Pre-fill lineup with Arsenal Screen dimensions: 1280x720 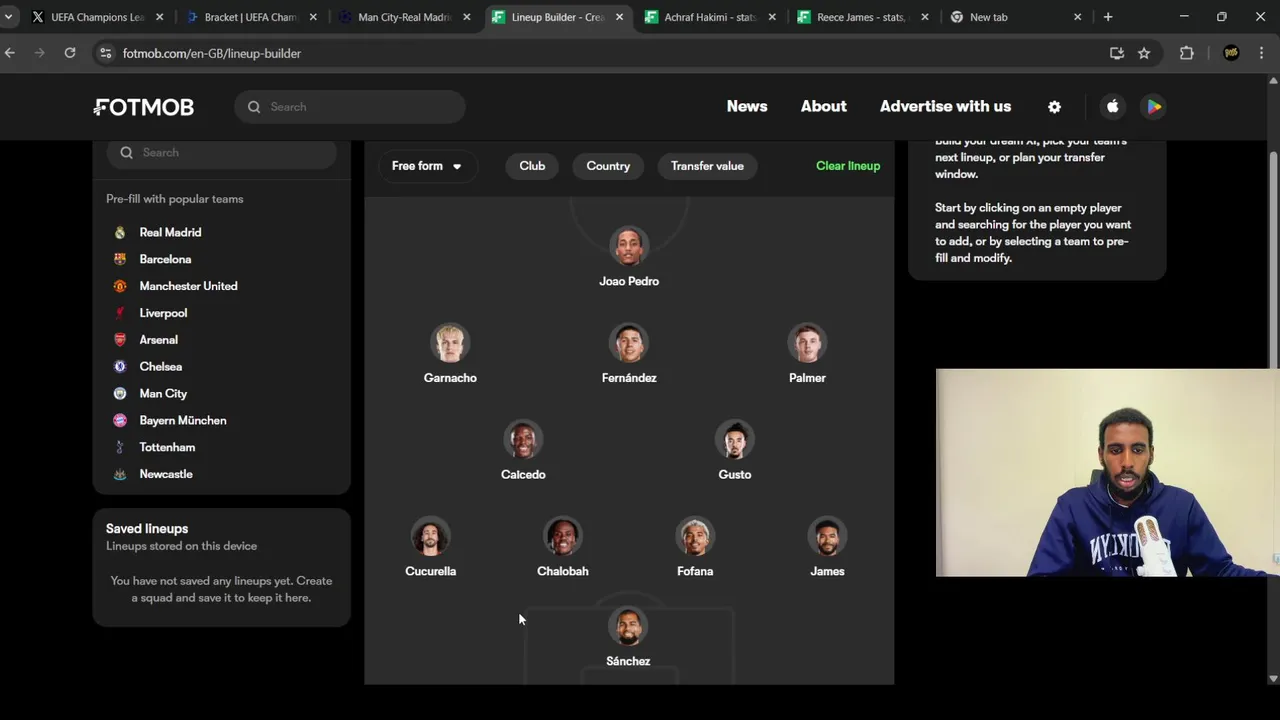tap(159, 340)
